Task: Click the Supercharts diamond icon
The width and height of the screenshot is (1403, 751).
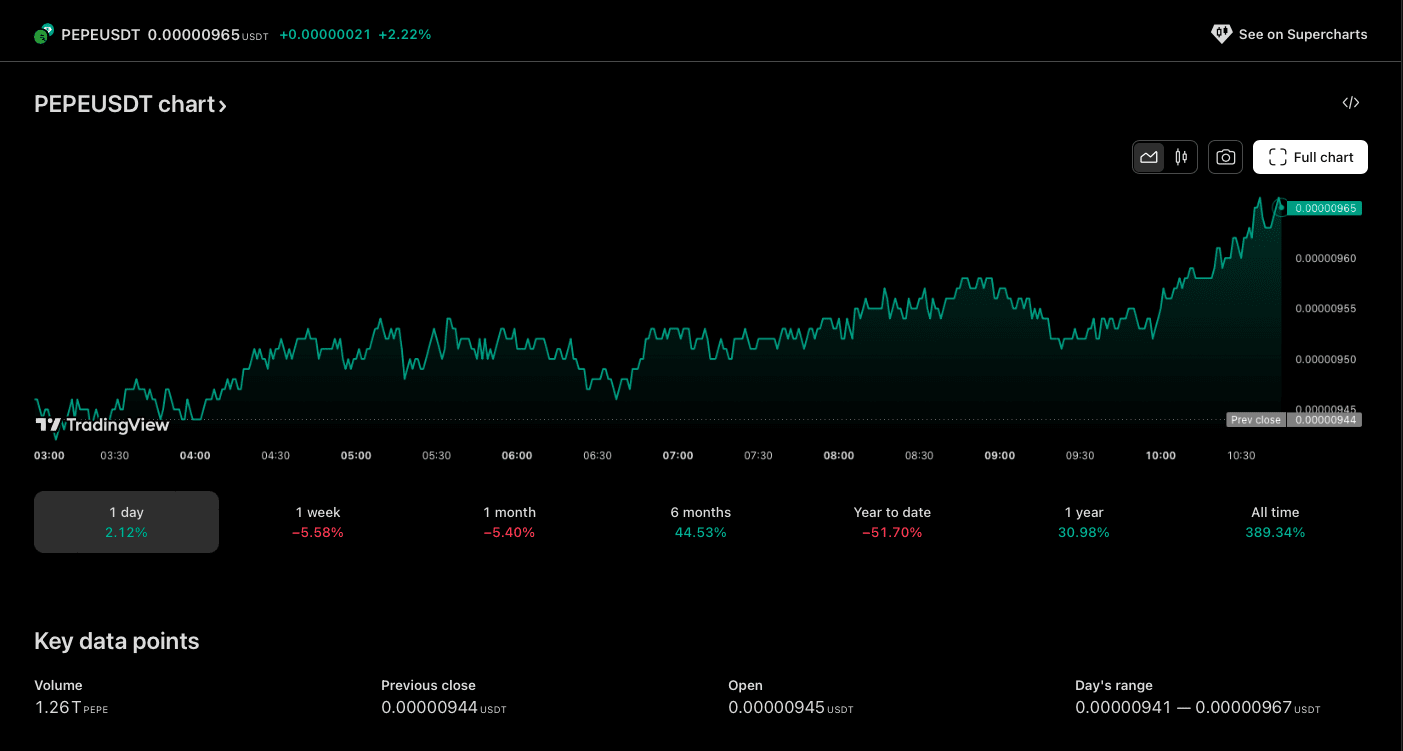Action: click(x=1221, y=34)
